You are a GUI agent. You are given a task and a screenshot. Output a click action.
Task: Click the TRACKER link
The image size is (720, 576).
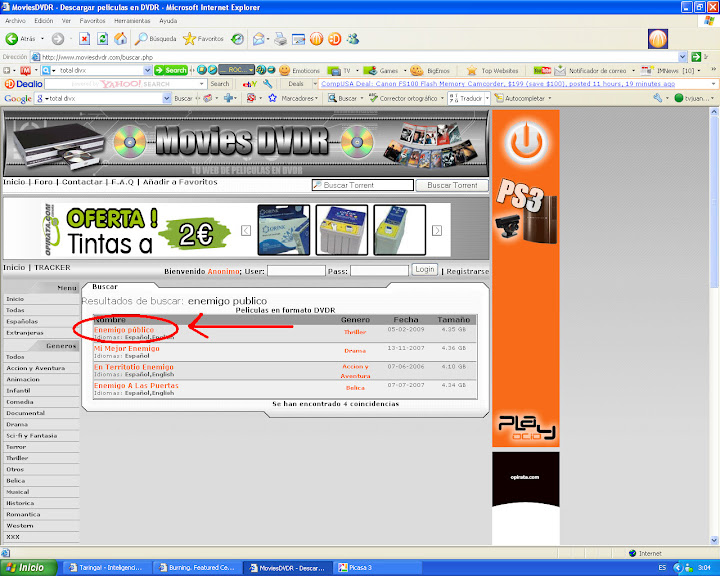click(x=52, y=267)
